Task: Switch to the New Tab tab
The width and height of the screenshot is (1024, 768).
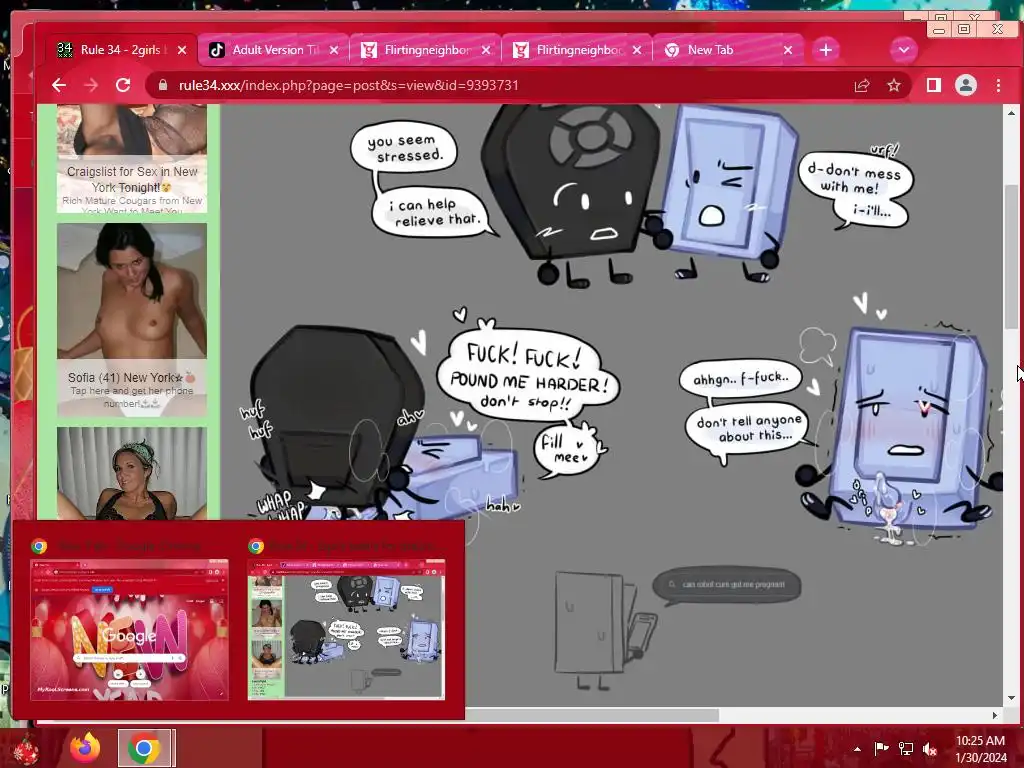Action: pyautogui.click(x=730, y=50)
